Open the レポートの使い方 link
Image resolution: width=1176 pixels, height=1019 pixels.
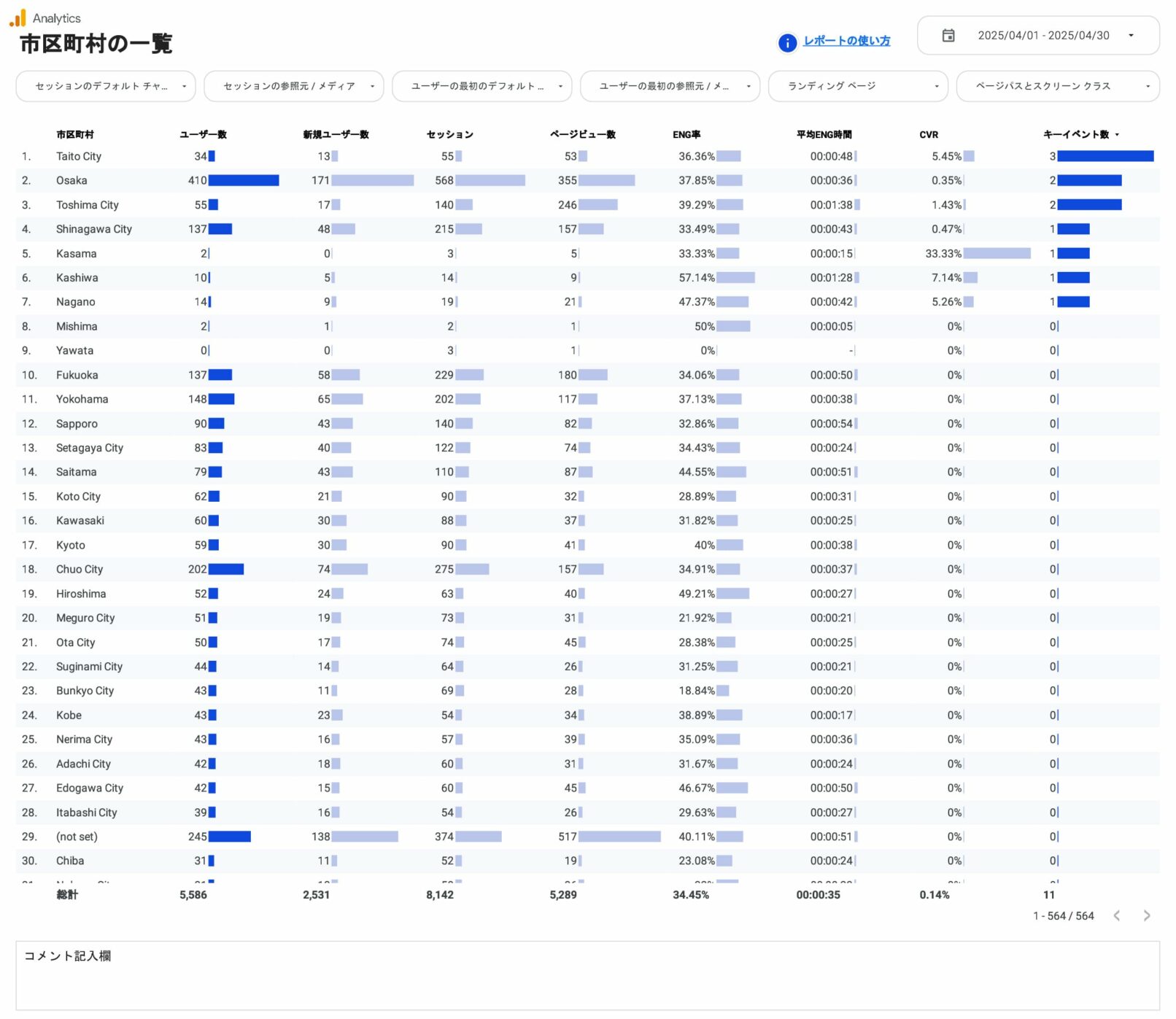point(846,41)
